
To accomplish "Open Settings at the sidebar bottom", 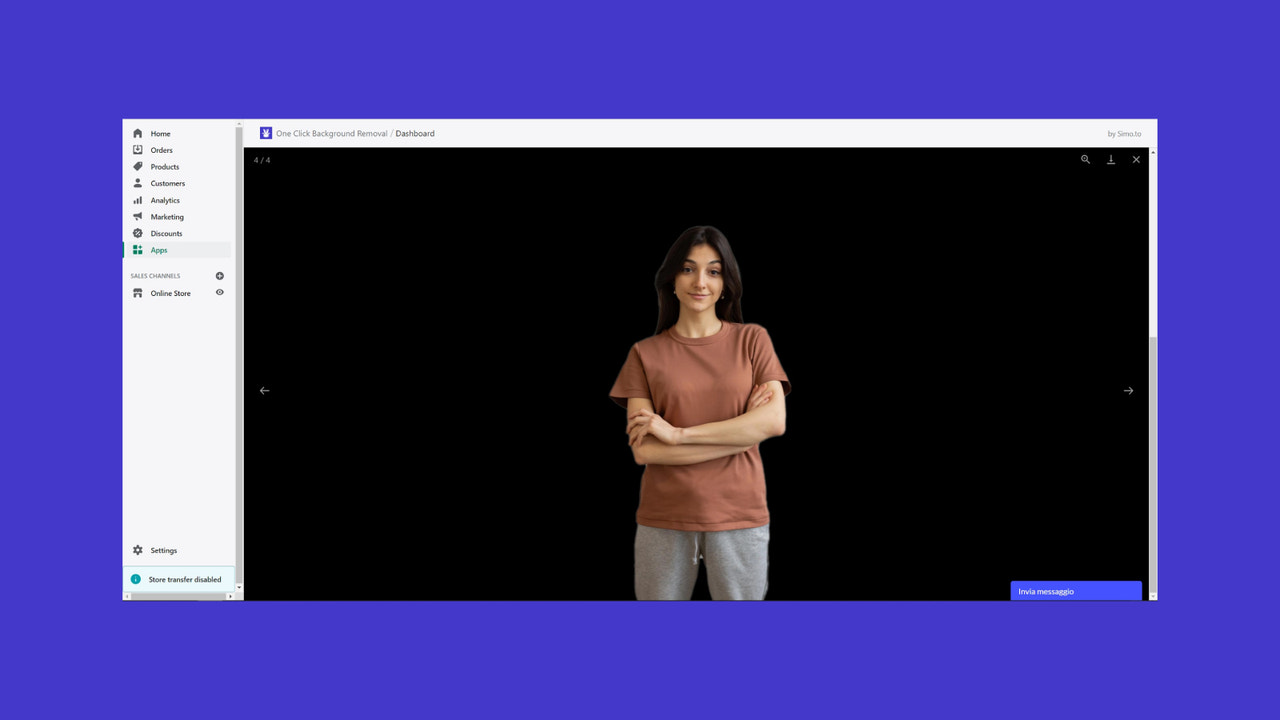I will (x=137, y=550).
